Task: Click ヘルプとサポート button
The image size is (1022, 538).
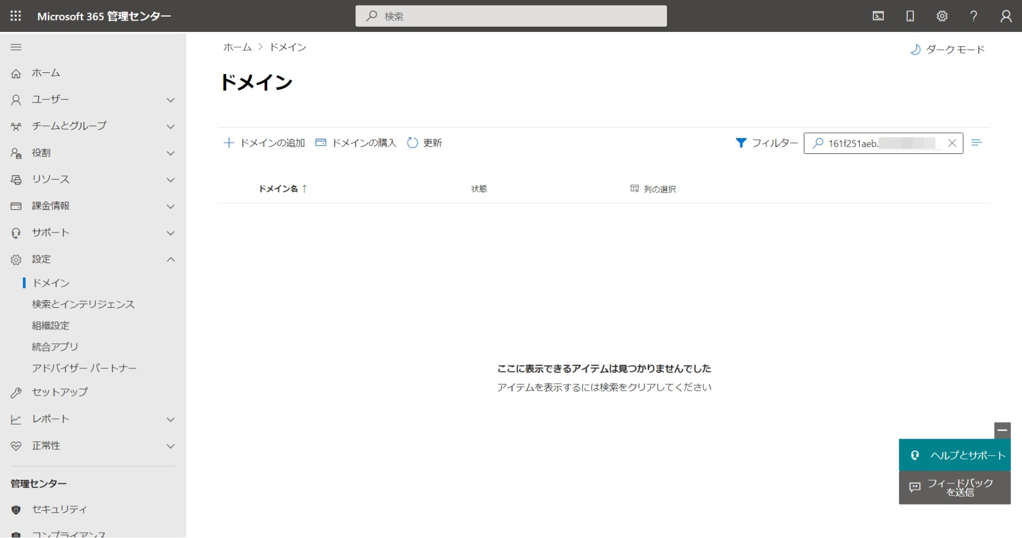Action: tap(955, 455)
